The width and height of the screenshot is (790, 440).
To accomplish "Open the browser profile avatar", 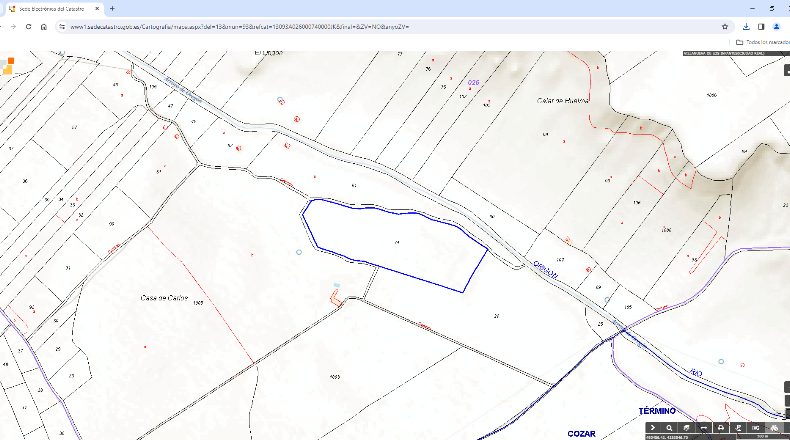I will [776, 27].
